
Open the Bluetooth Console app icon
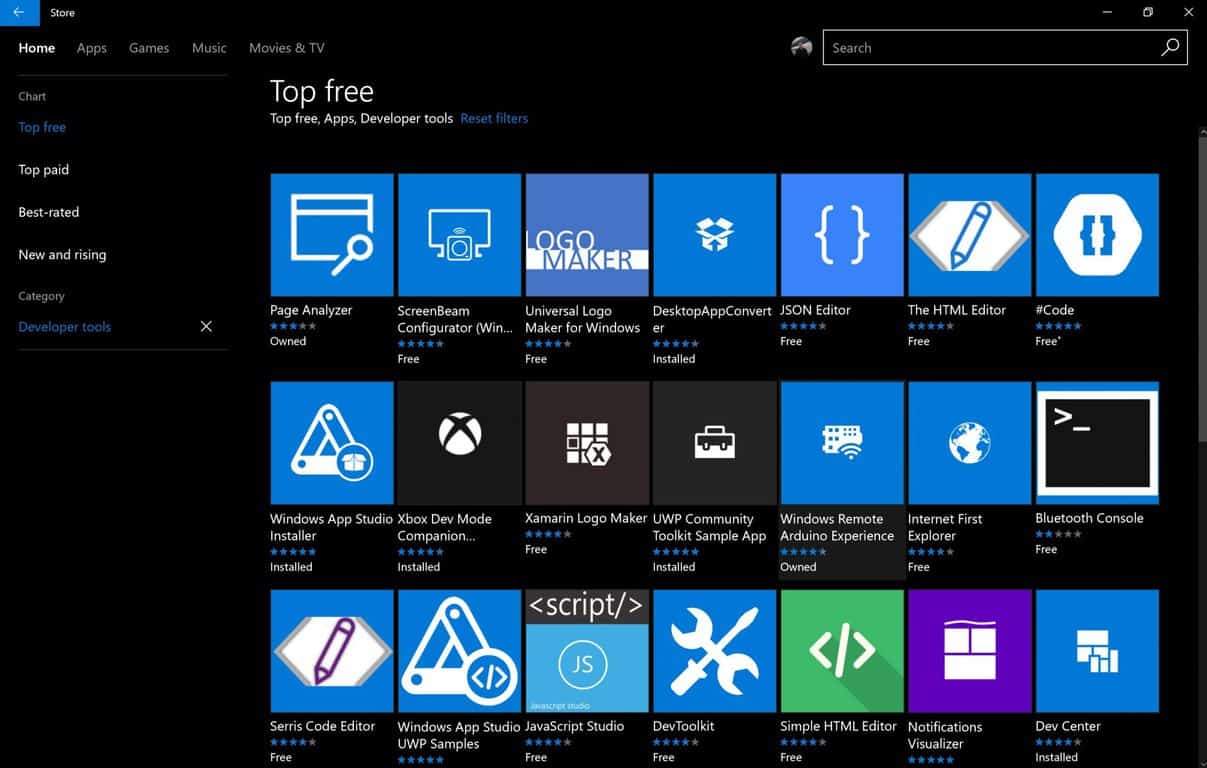tap(1097, 442)
